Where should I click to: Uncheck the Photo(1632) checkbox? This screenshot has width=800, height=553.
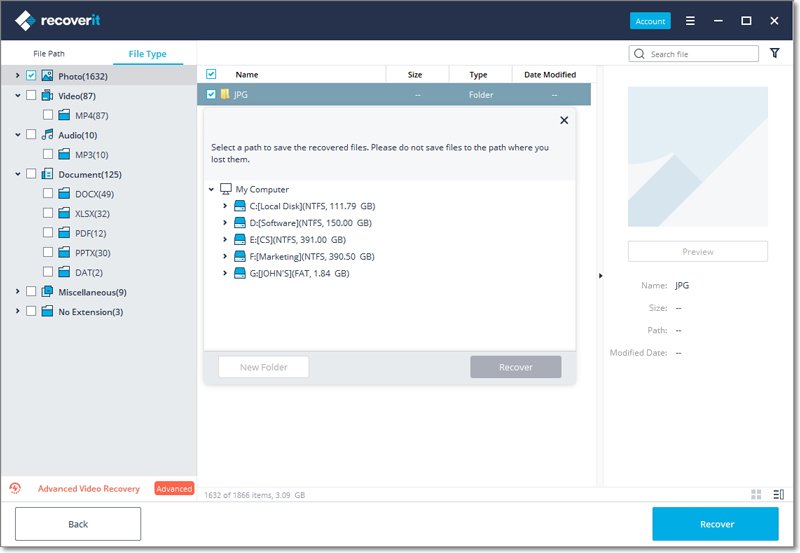pos(31,76)
